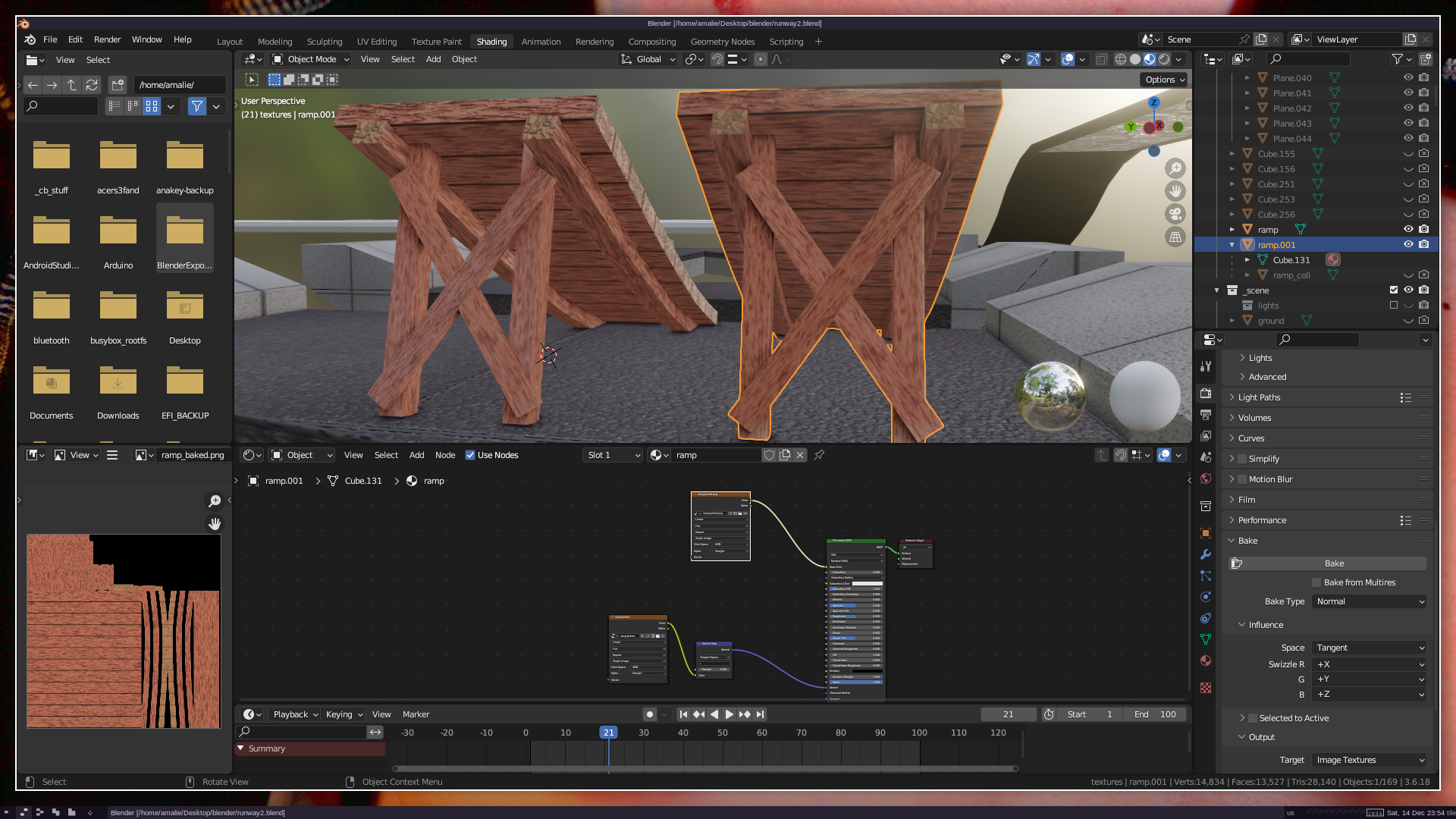This screenshot has width=1456, height=819.
Task: Hide ramp.001 with its eye icon
Action: pos(1408,244)
